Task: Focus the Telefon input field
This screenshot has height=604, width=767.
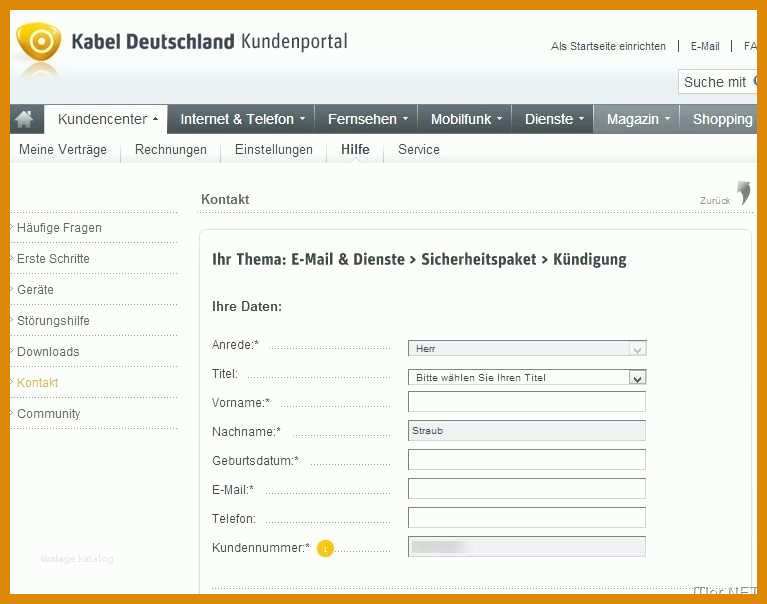Action: coord(527,517)
